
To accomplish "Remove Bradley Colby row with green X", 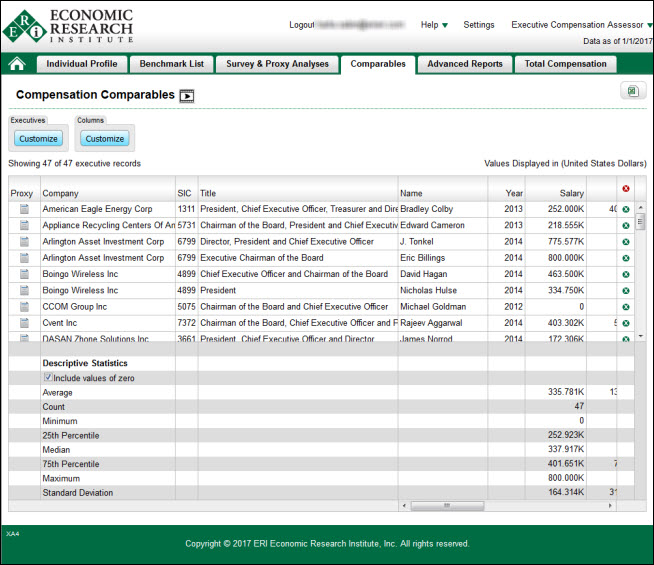I will tap(625, 209).
